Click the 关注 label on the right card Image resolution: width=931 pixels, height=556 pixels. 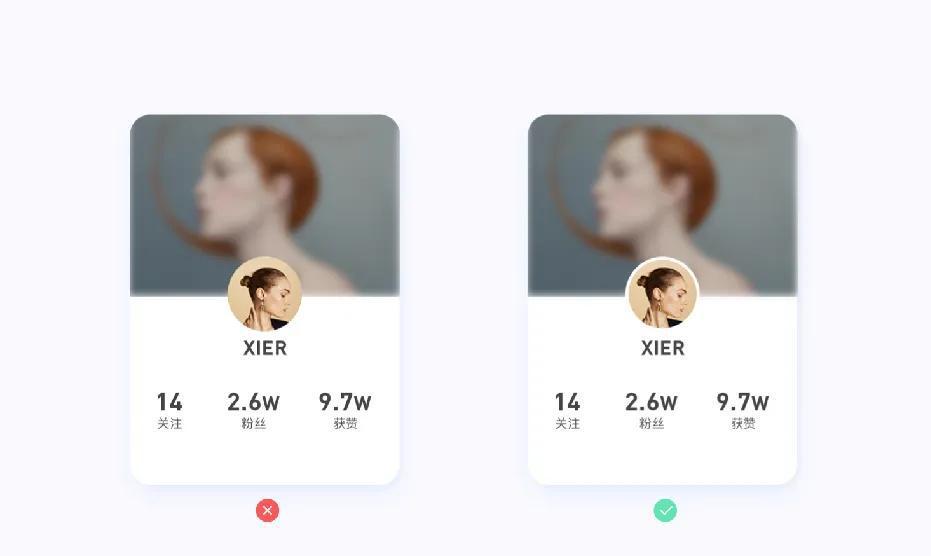pos(567,424)
